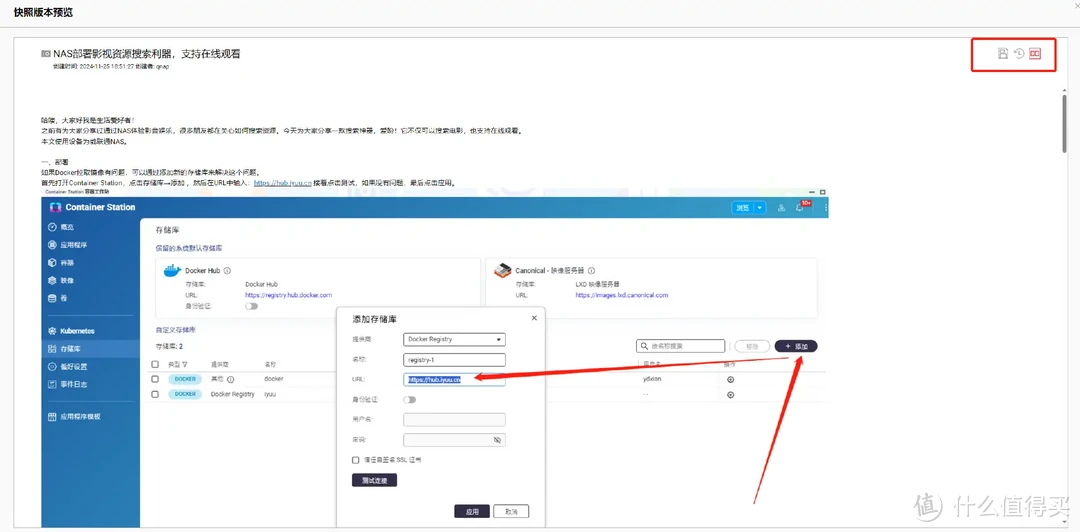
Task: Open the 提供商 Docker Registry dropdown
Action: 454,339
